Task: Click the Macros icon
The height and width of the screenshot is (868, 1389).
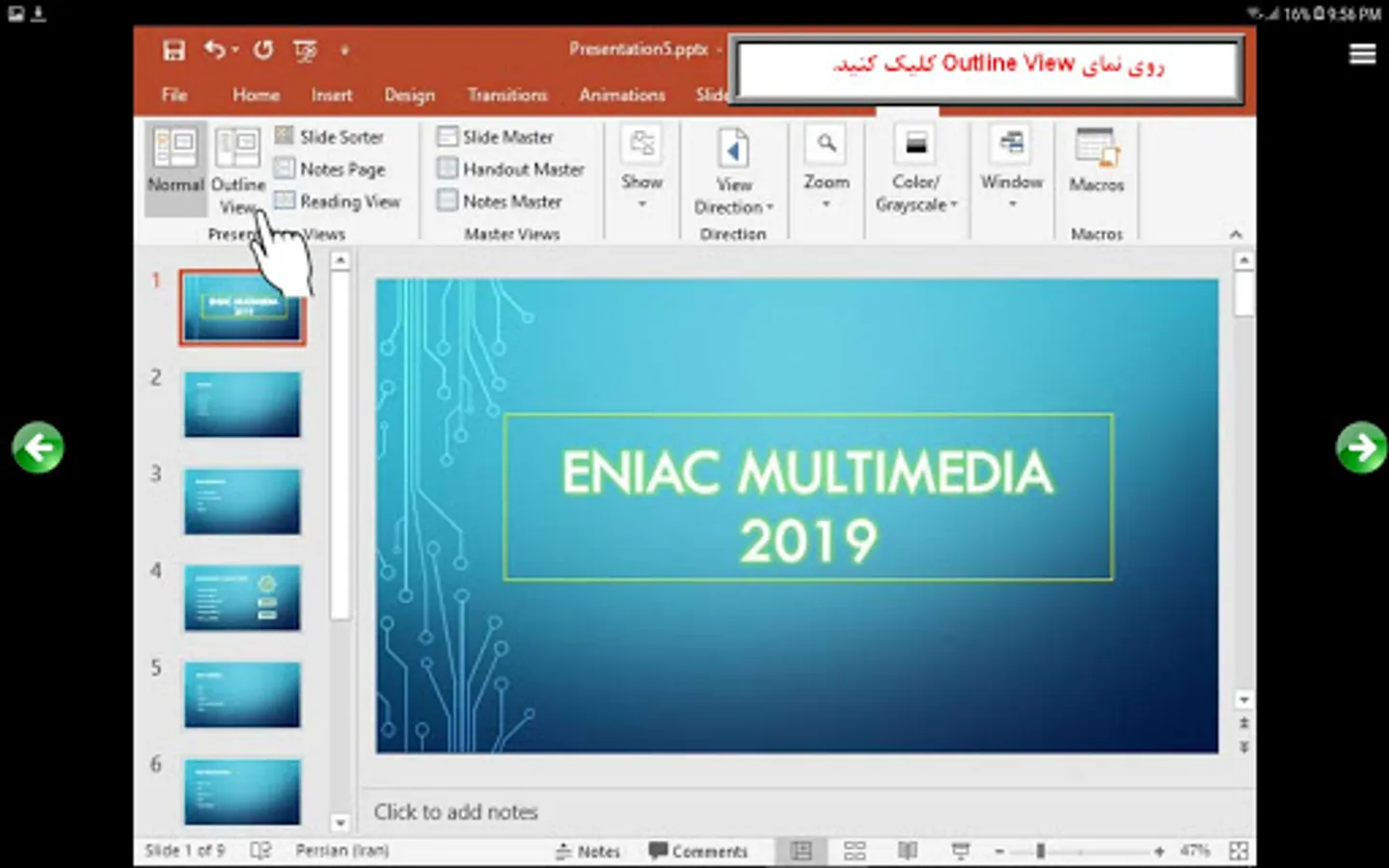Action: tap(1096, 160)
